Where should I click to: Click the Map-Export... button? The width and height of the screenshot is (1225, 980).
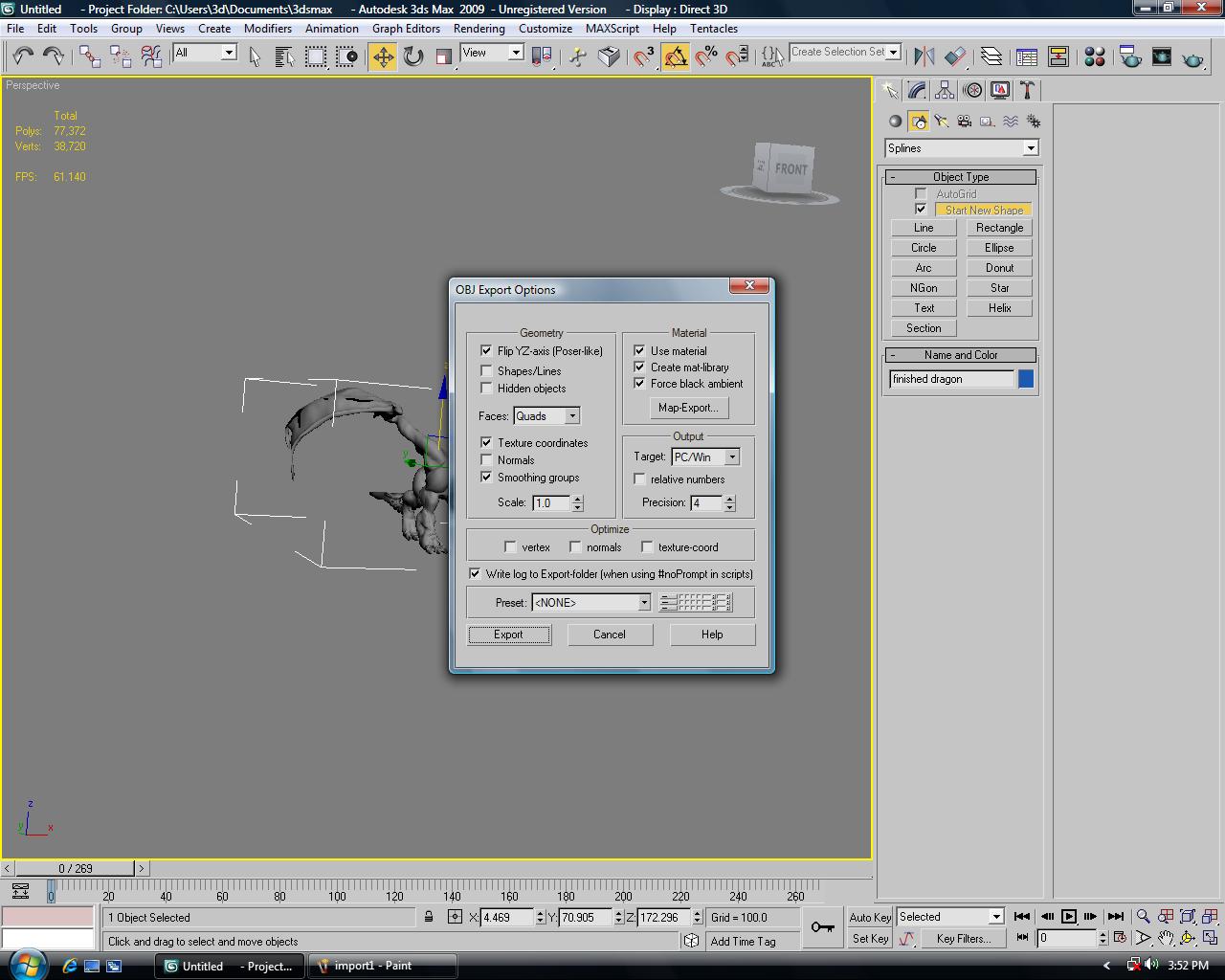tap(687, 408)
